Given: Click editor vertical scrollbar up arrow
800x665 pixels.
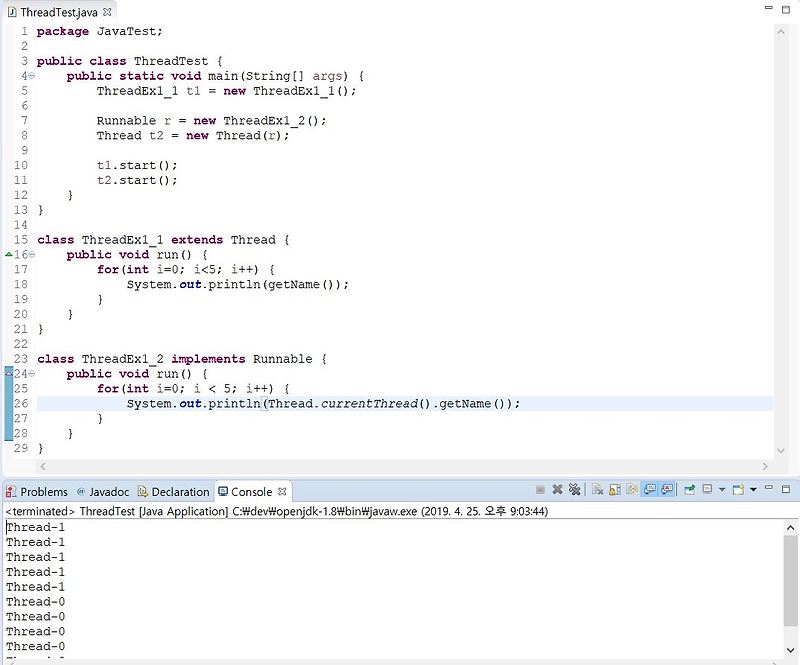Looking at the screenshot, I should point(781,32).
